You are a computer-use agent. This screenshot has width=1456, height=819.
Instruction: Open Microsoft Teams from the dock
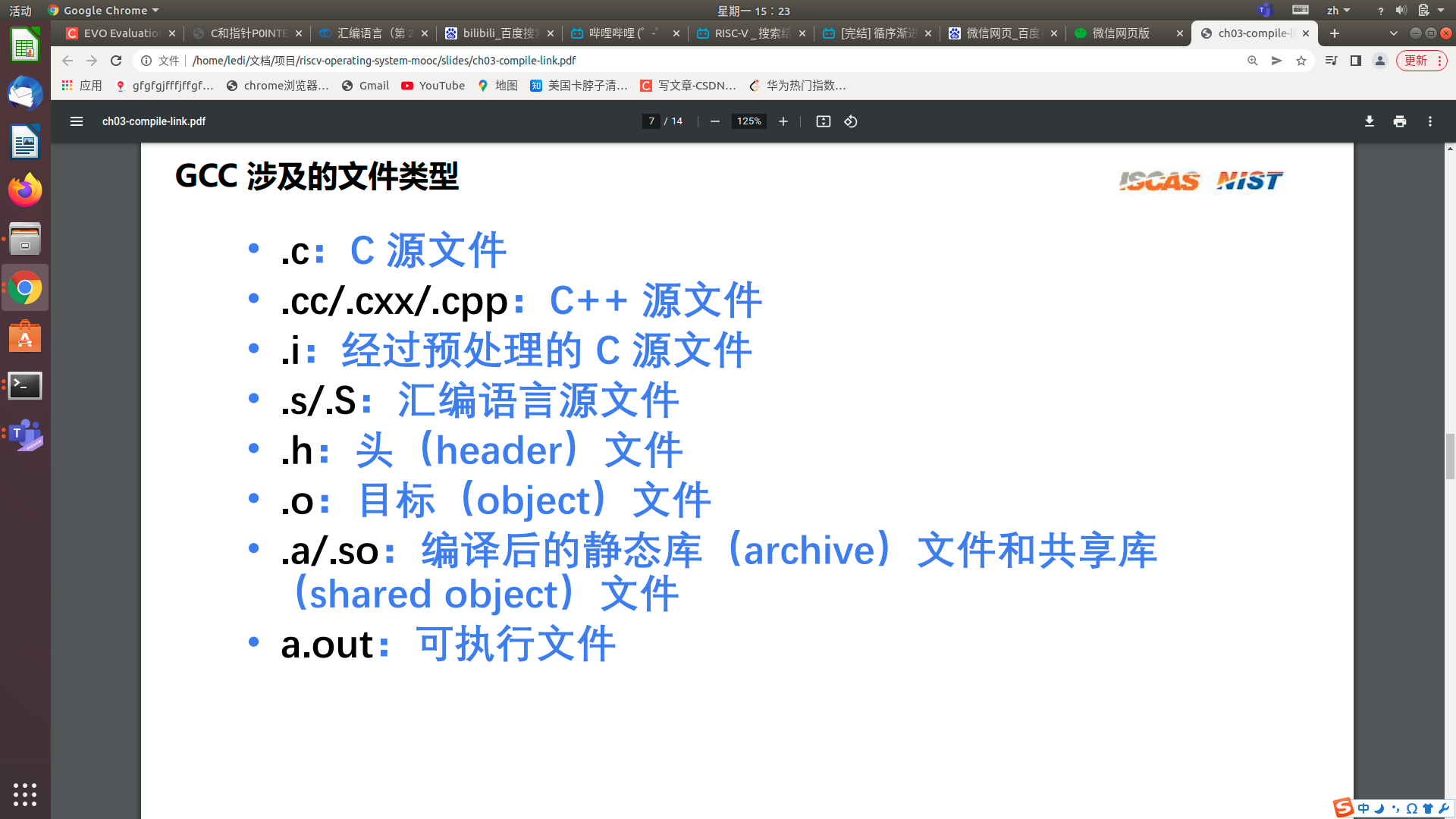tap(25, 435)
